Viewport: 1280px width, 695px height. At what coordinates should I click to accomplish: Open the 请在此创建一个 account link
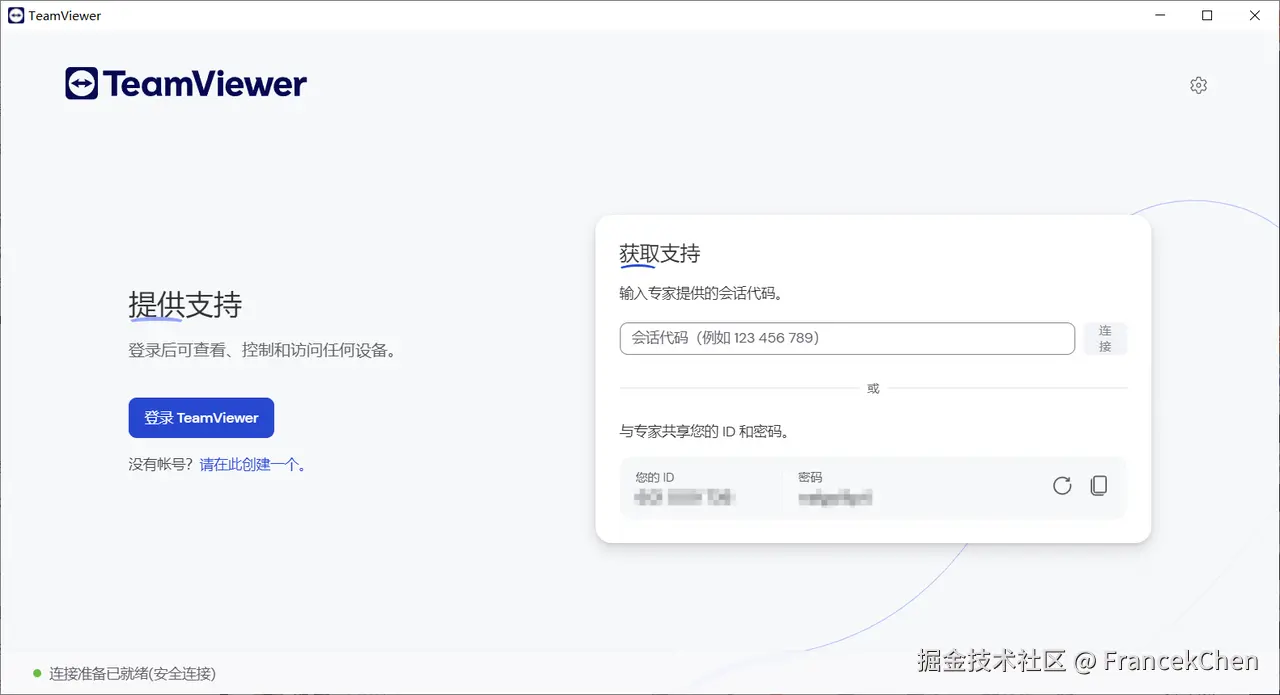[x=253, y=465]
